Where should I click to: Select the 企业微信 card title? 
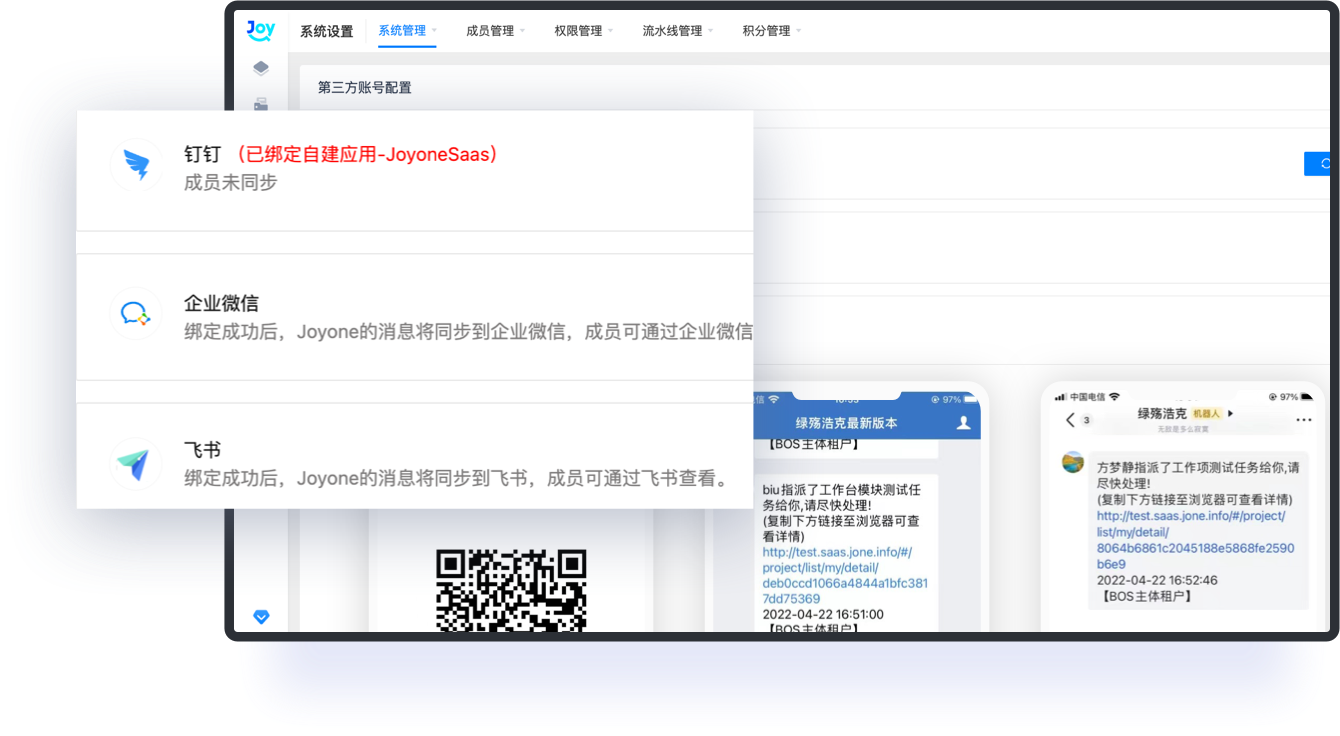pos(221,303)
